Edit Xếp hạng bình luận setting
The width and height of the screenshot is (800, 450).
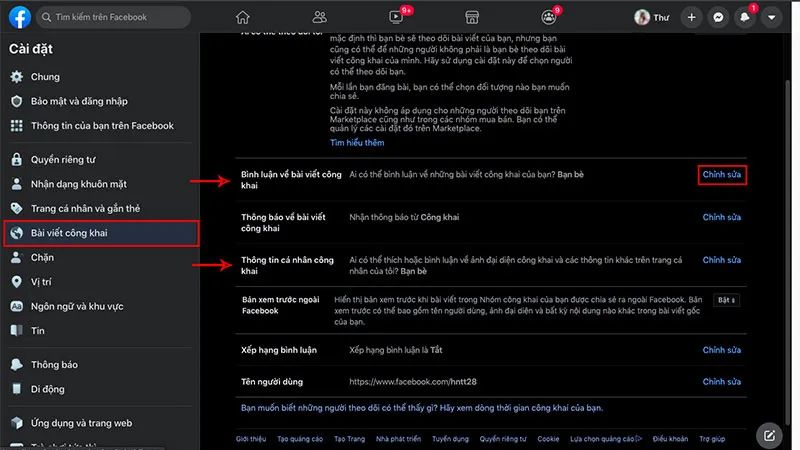(x=721, y=350)
